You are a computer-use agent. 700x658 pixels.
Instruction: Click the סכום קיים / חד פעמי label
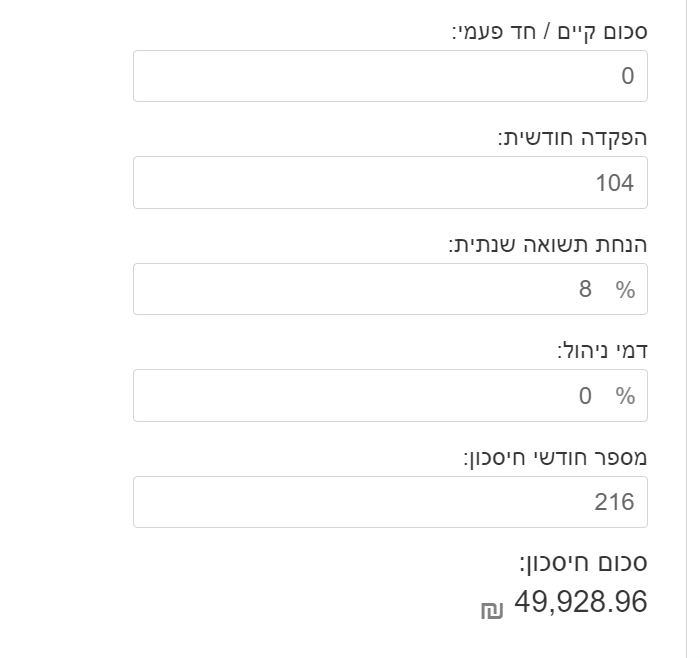coord(549,31)
